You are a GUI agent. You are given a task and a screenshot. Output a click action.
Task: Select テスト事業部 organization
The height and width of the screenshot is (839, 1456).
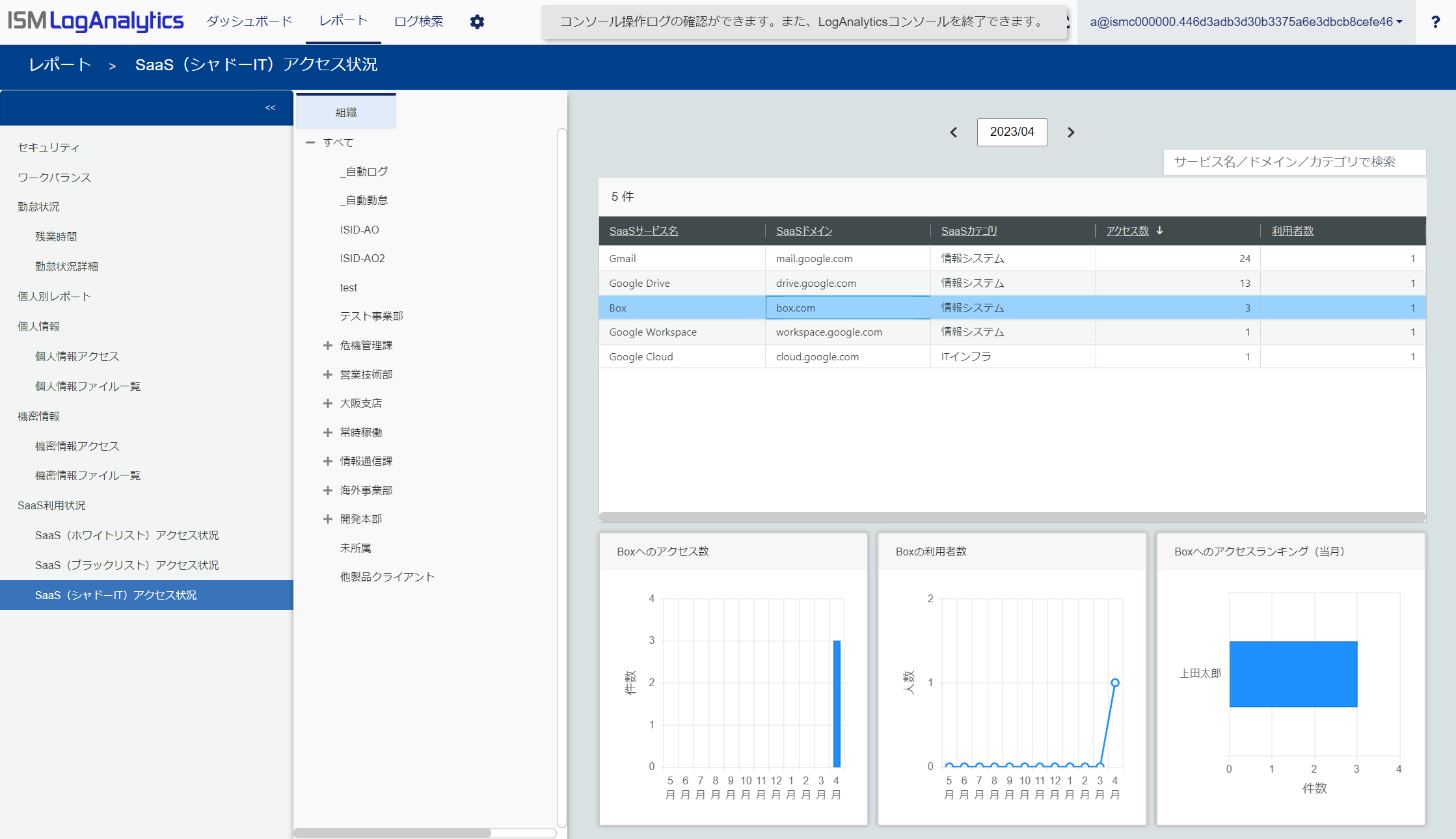tap(371, 316)
